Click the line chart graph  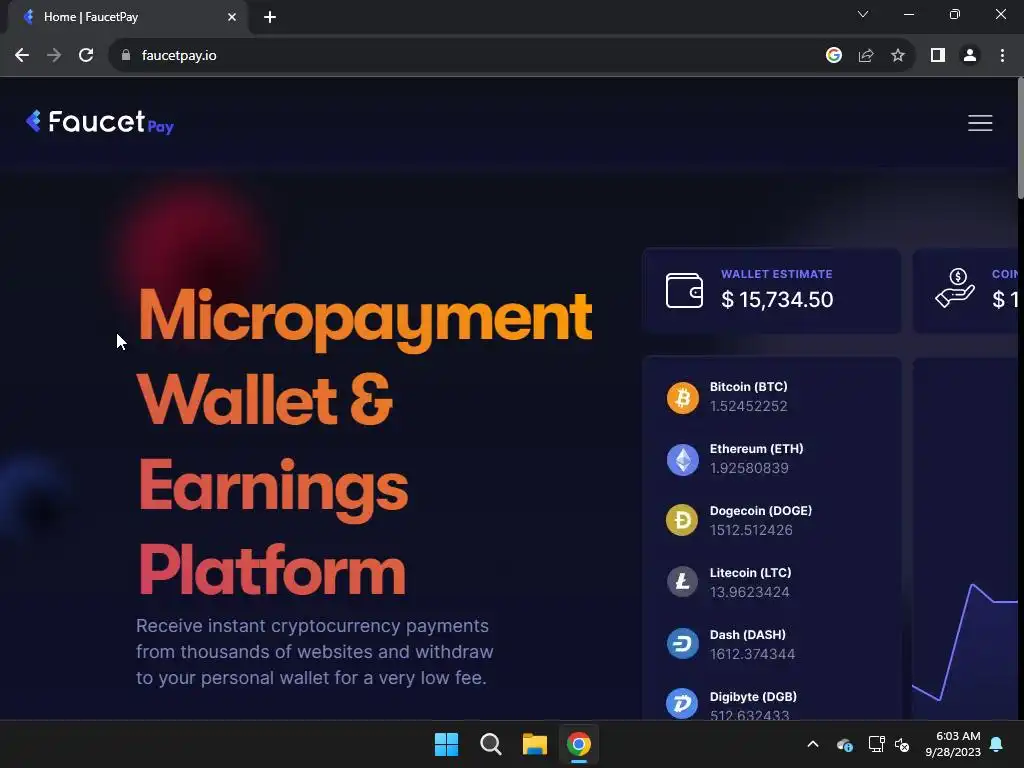[965, 643]
